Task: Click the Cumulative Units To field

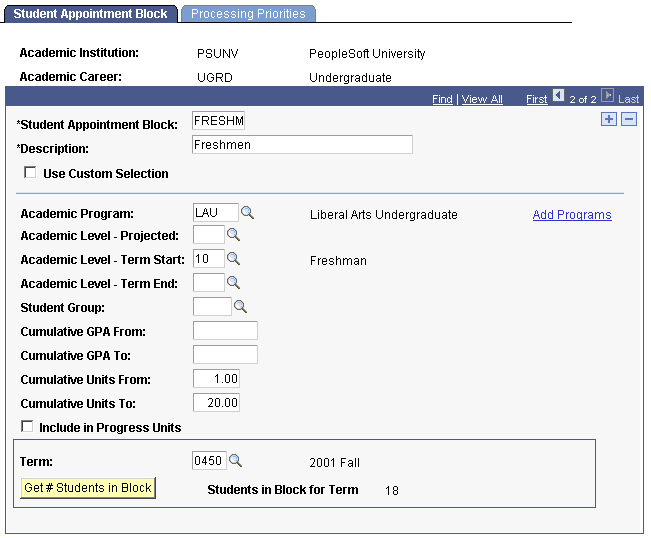Action: [216, 403]
